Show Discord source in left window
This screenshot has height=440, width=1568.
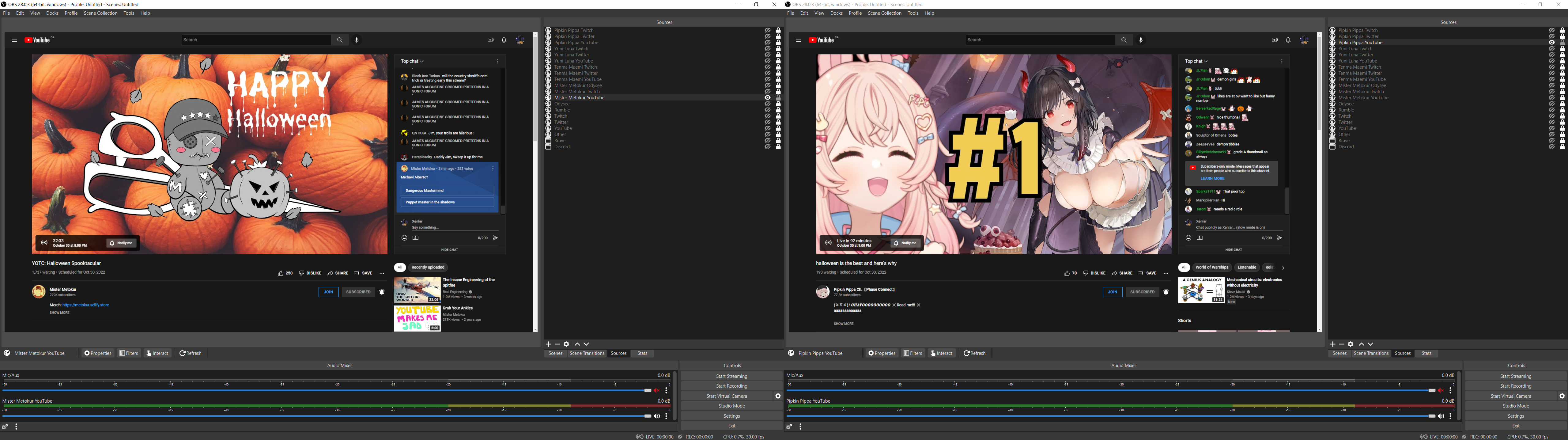768,147
